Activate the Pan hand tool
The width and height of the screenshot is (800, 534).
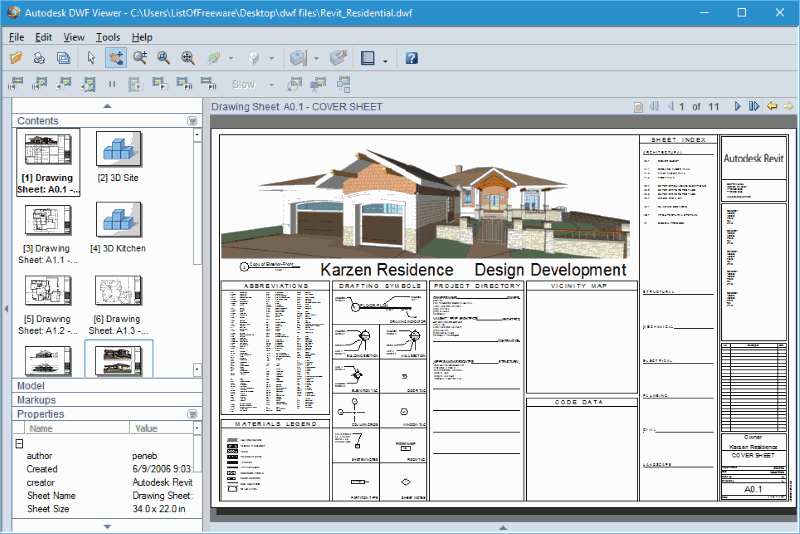(116, 58)
